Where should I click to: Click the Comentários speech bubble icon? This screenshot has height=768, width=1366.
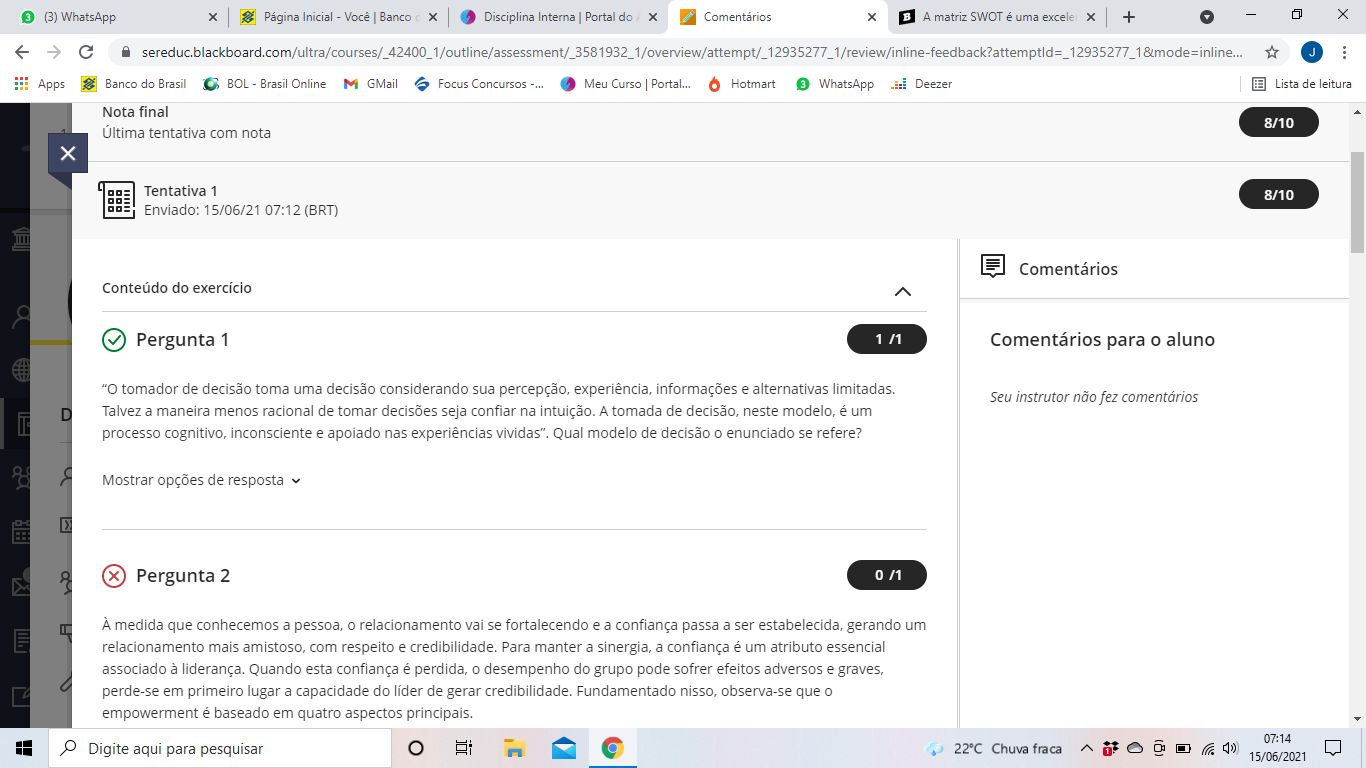coord(992,267)
